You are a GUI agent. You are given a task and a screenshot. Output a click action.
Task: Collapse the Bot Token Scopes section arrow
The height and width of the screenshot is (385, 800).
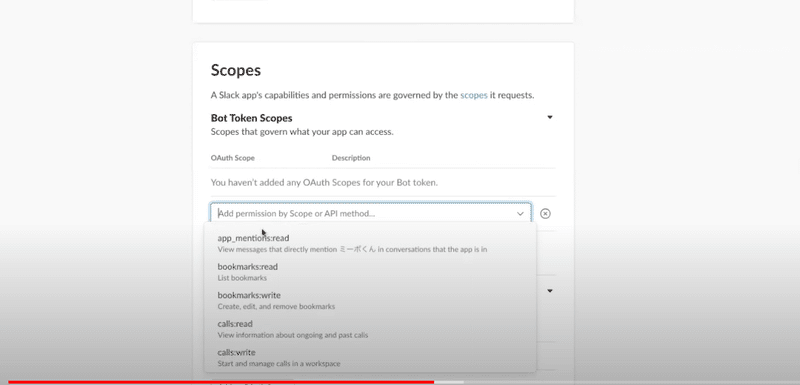point(550,117)
